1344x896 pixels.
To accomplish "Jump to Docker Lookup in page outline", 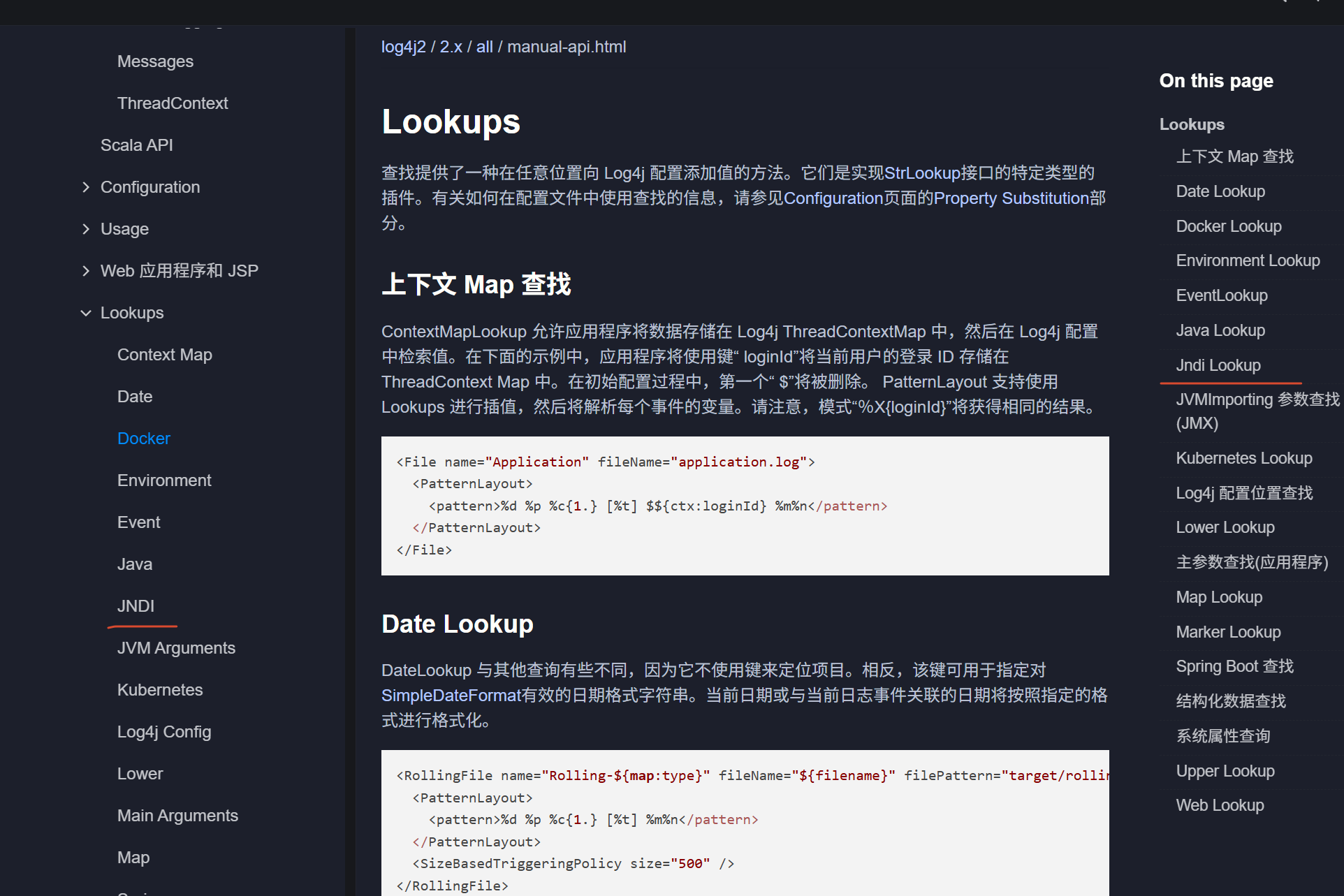I will pos(1229,226).
